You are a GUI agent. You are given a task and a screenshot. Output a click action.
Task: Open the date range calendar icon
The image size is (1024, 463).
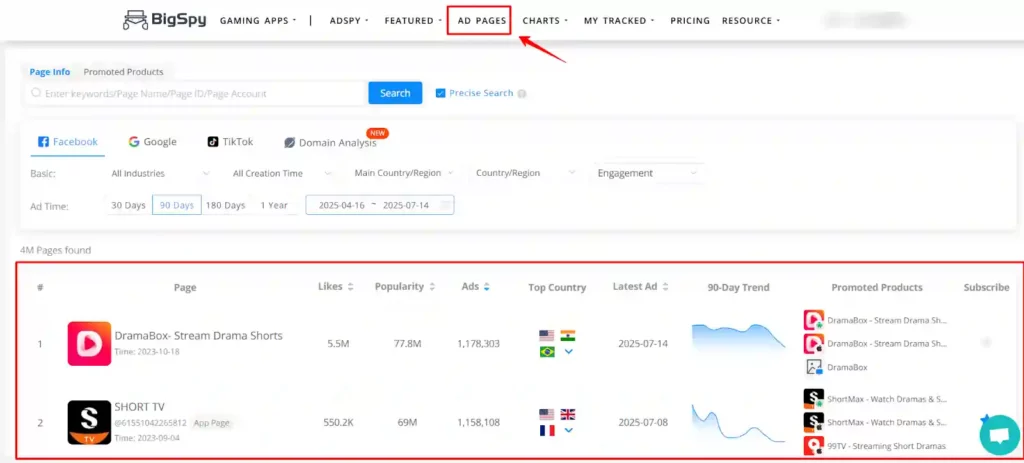point(446,205)
